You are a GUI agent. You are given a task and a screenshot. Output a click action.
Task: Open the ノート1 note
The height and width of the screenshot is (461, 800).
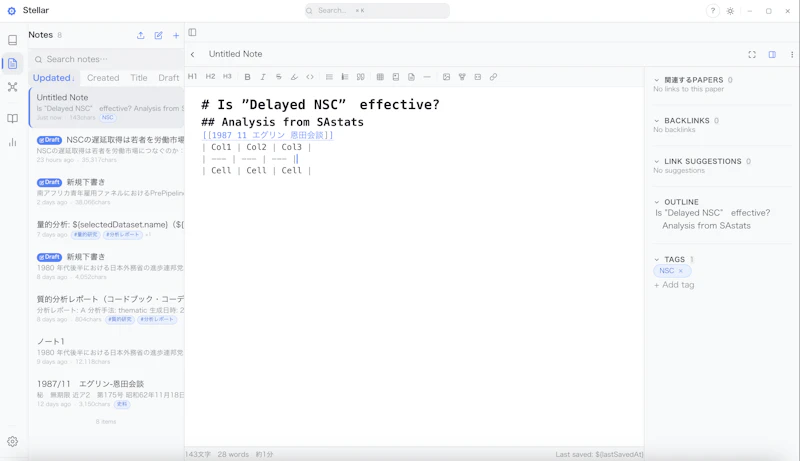click(x=107, y=351)
